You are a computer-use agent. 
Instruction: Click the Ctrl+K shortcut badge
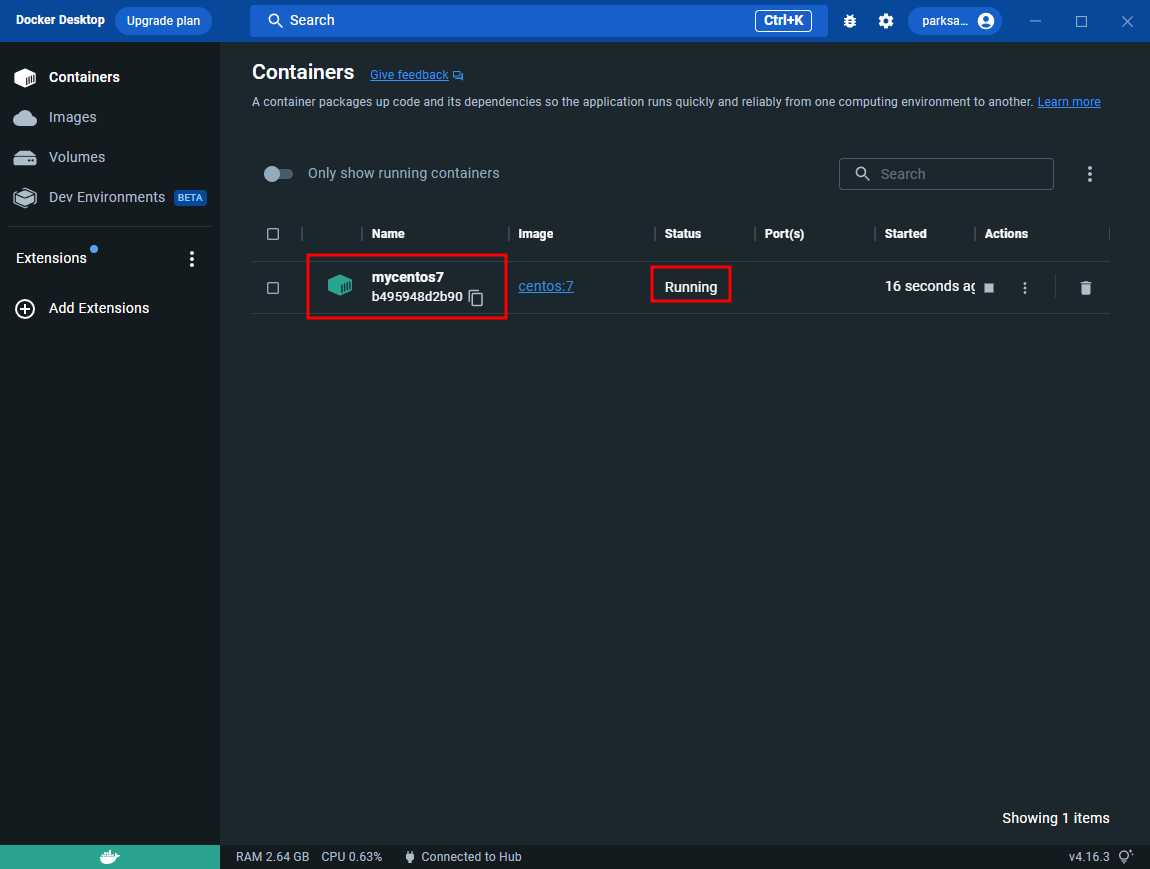(x=783, y=21)
